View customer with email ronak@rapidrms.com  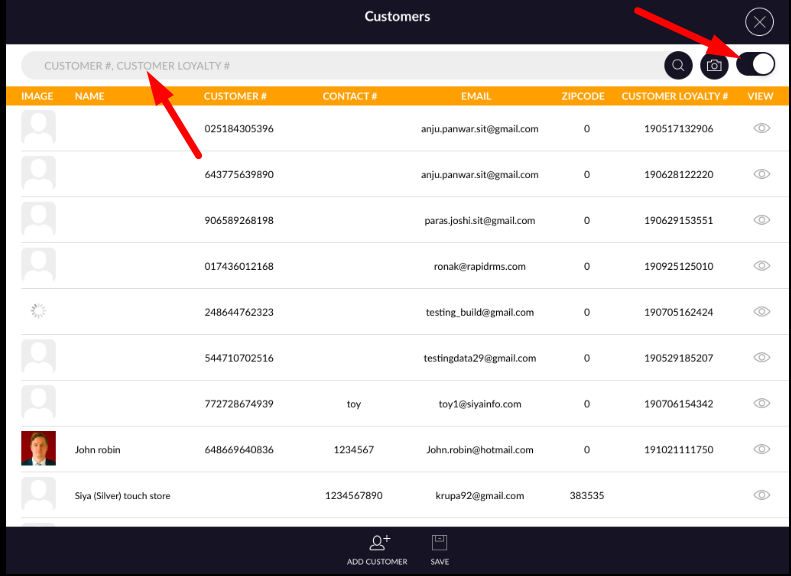[761, 266]
